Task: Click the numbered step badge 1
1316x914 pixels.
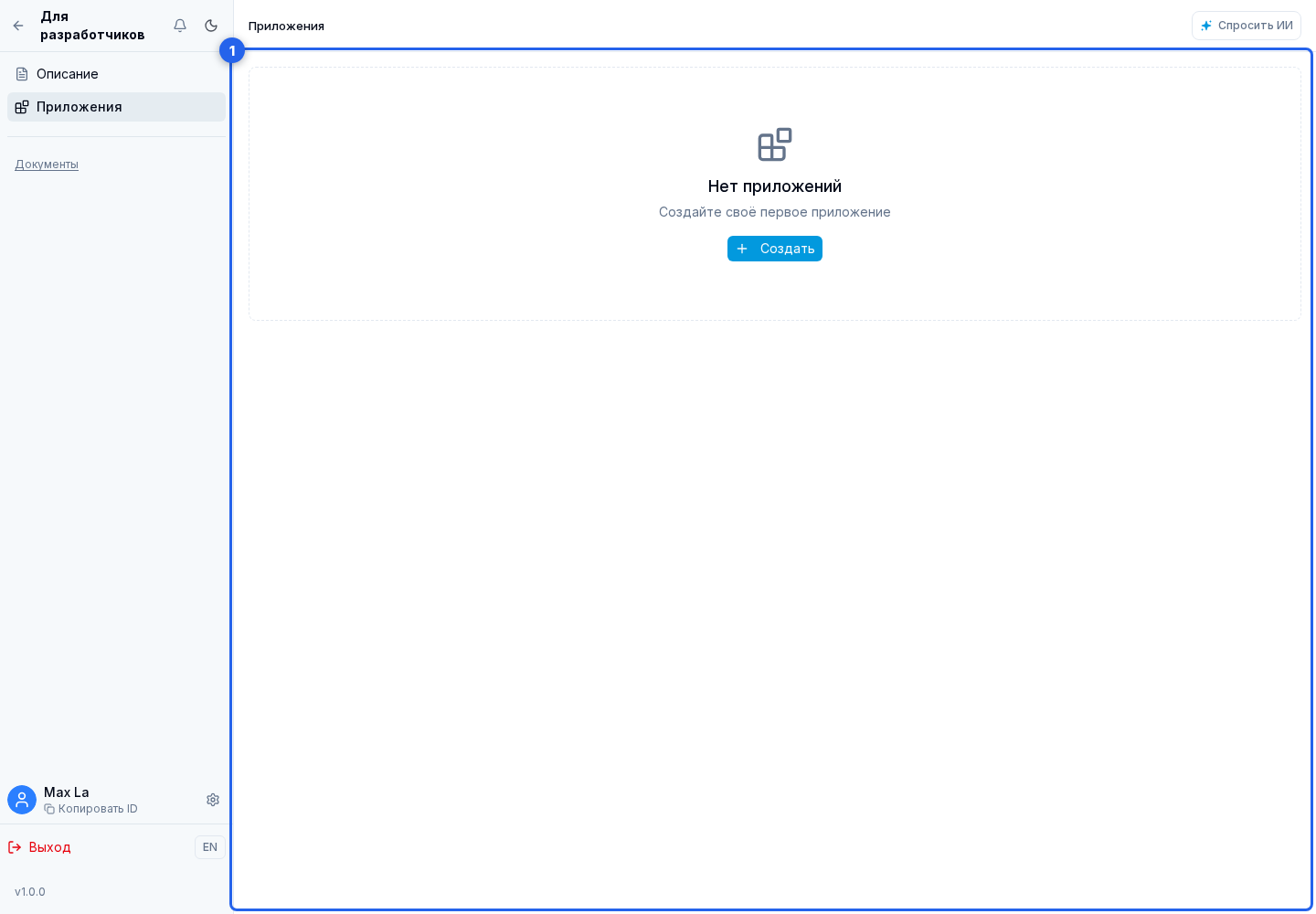Action: (x=232, y=50)
